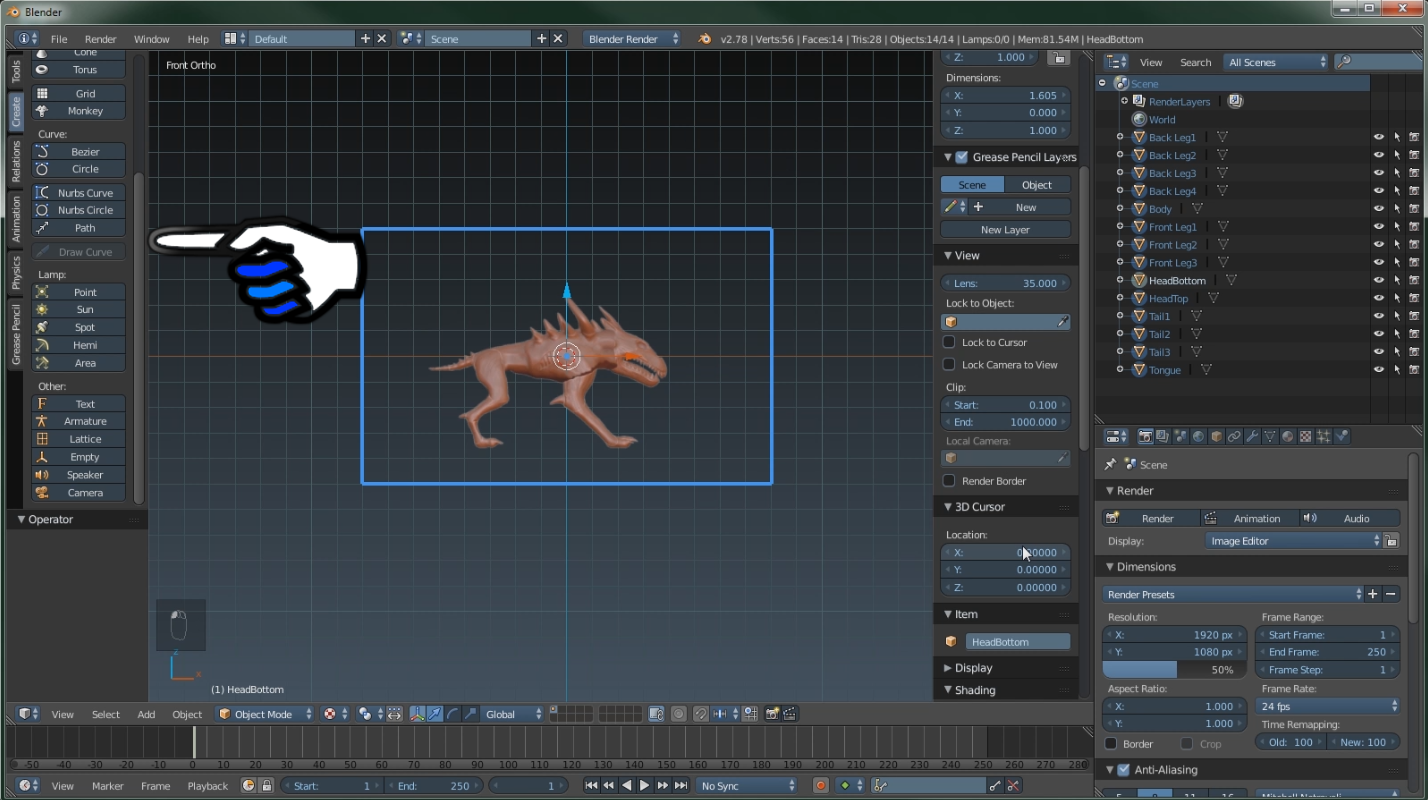The width and height of the screenshot is (1428, 800).
Task: Add a Speaker object
Action: pos(79,475)
